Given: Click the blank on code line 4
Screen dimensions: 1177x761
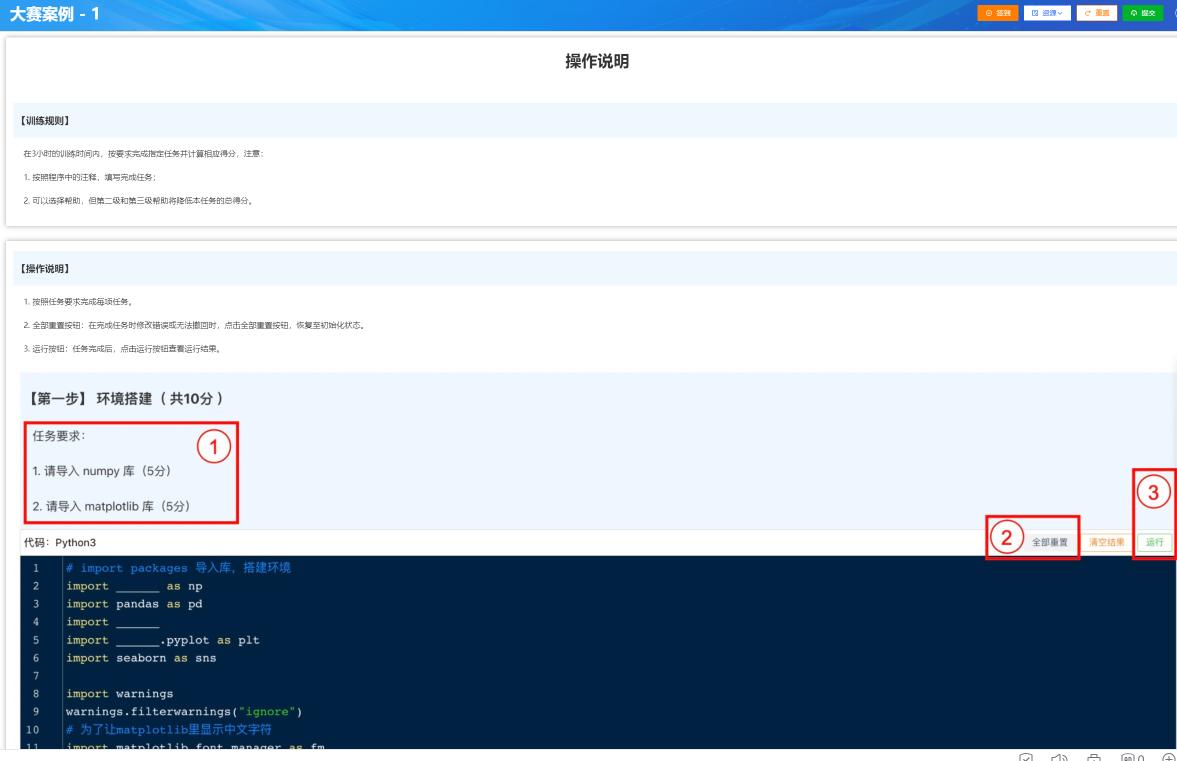Looking at the screenshot, I should click(x=137, y=623).
